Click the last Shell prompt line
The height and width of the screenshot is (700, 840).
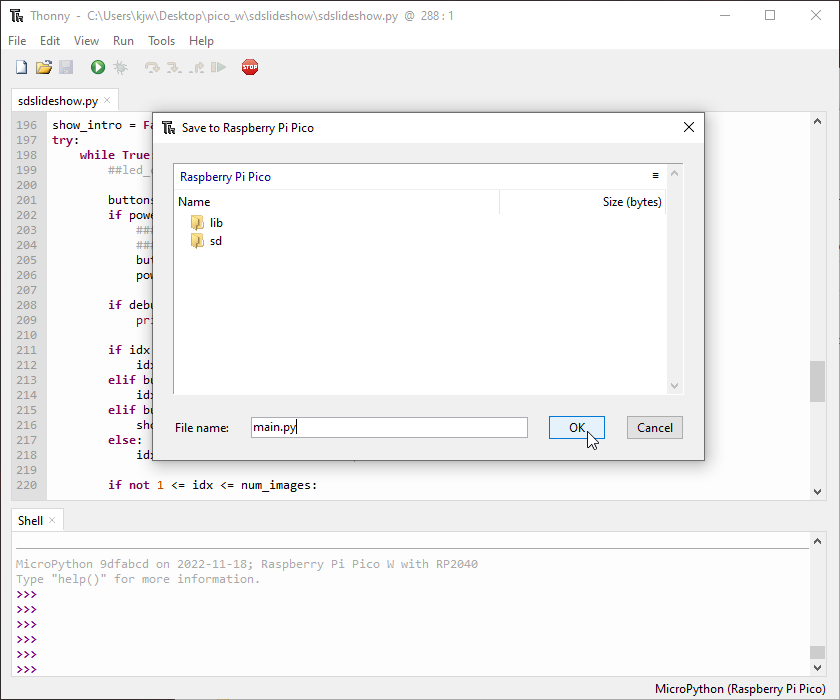[27, 669]
